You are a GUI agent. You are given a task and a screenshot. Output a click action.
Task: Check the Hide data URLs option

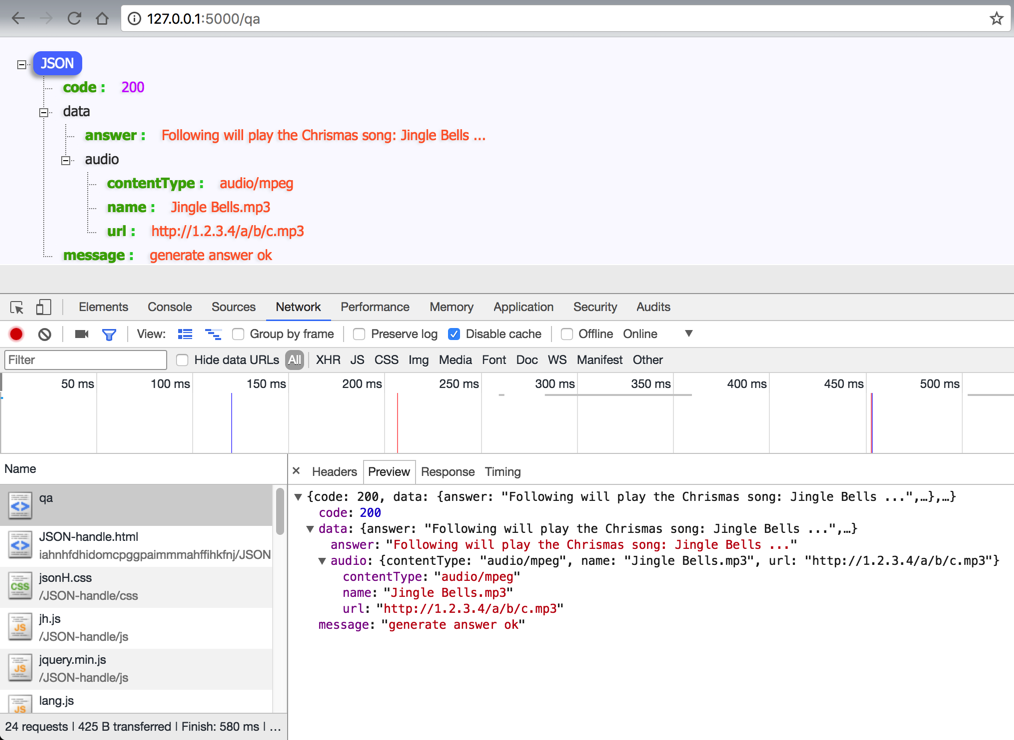(x=182, y=360)
